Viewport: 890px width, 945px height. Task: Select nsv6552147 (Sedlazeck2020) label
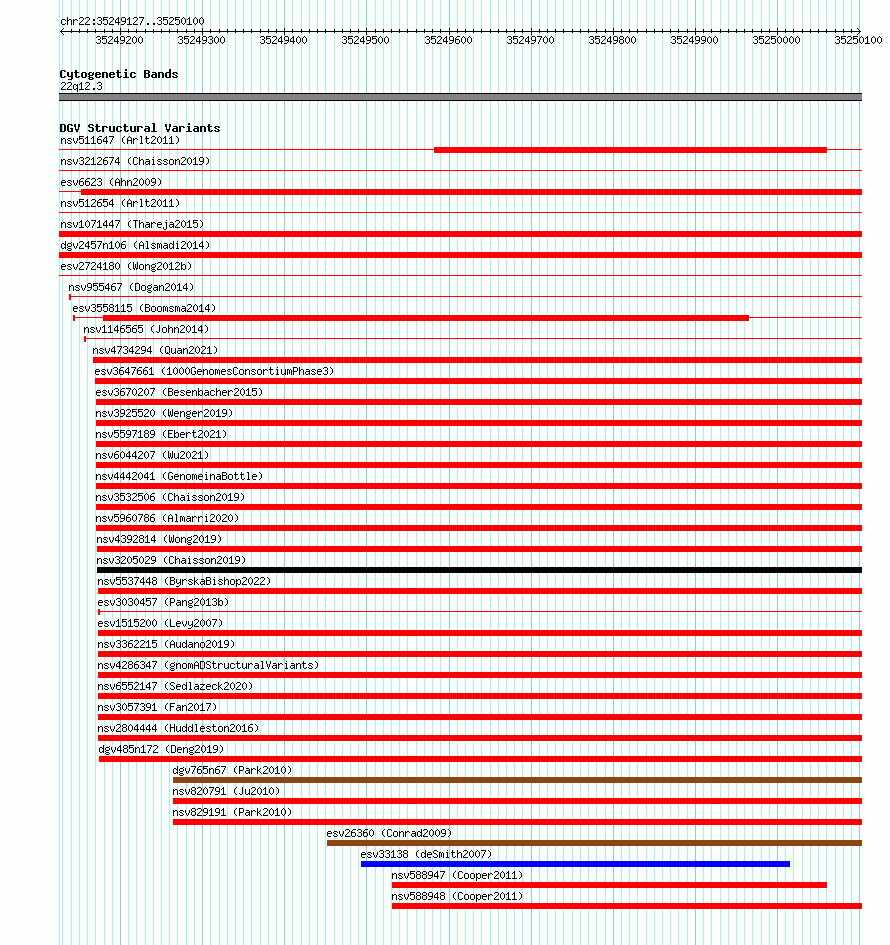point(175,687)
